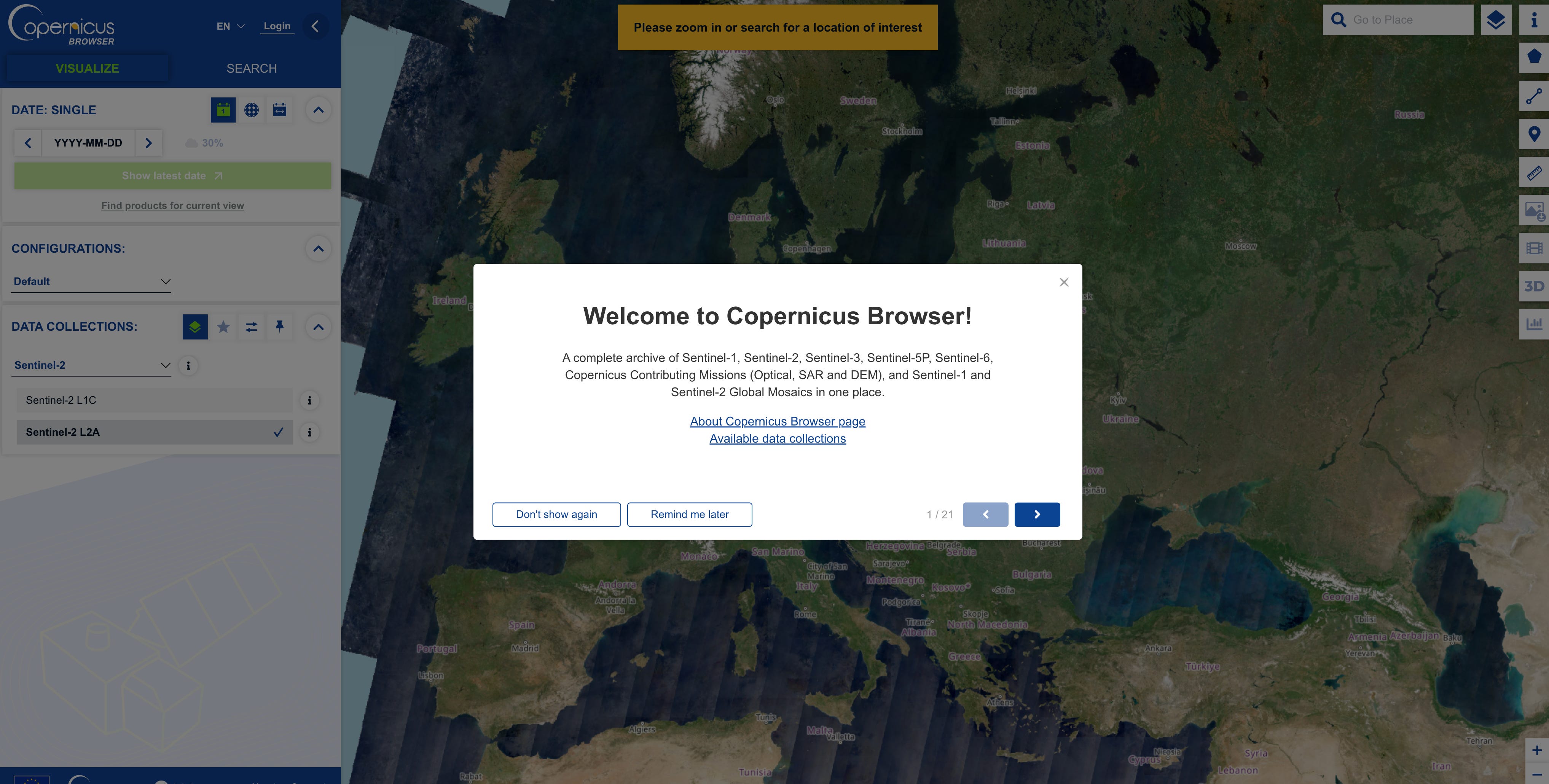Select the Sentinel-2 L1C collection option
The width and height of the screenshot is (1549, 784).
coord(154,400)
